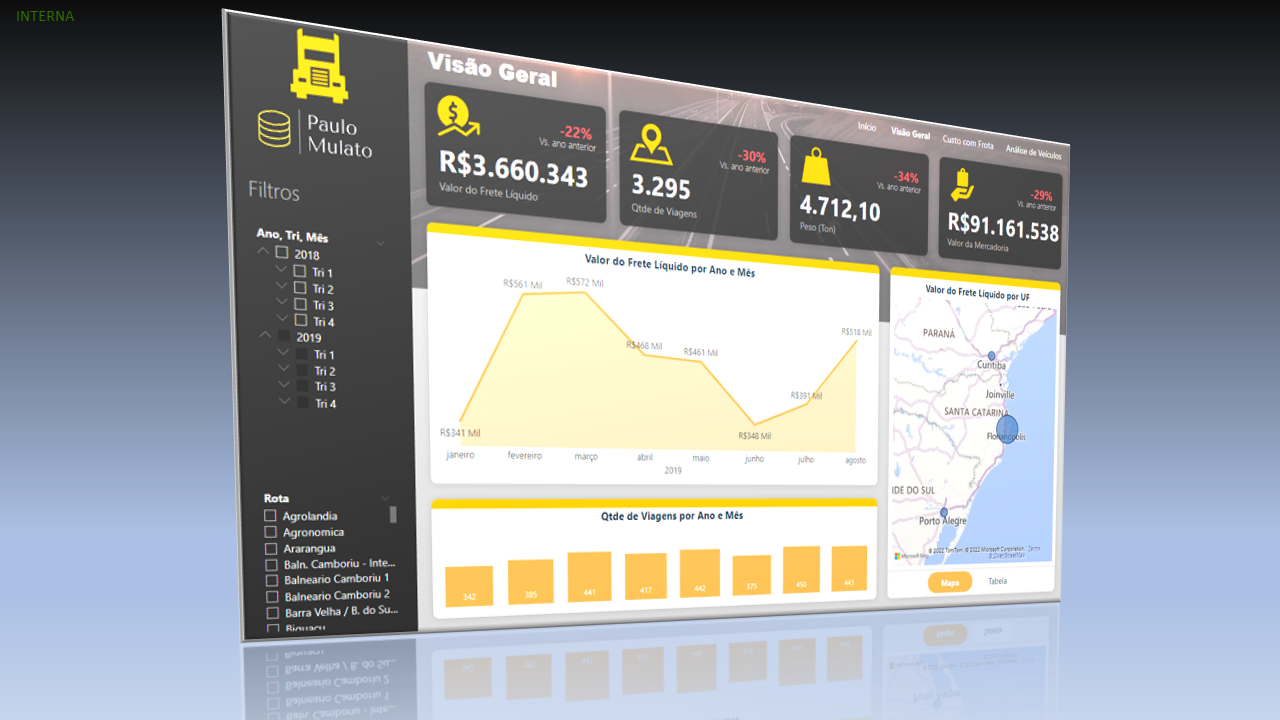The width and height of the screenshot is (1280, 720).
Task: Click the location pin icon on the Viagens card
Action: pyautogui.click(x=652, y=143)
